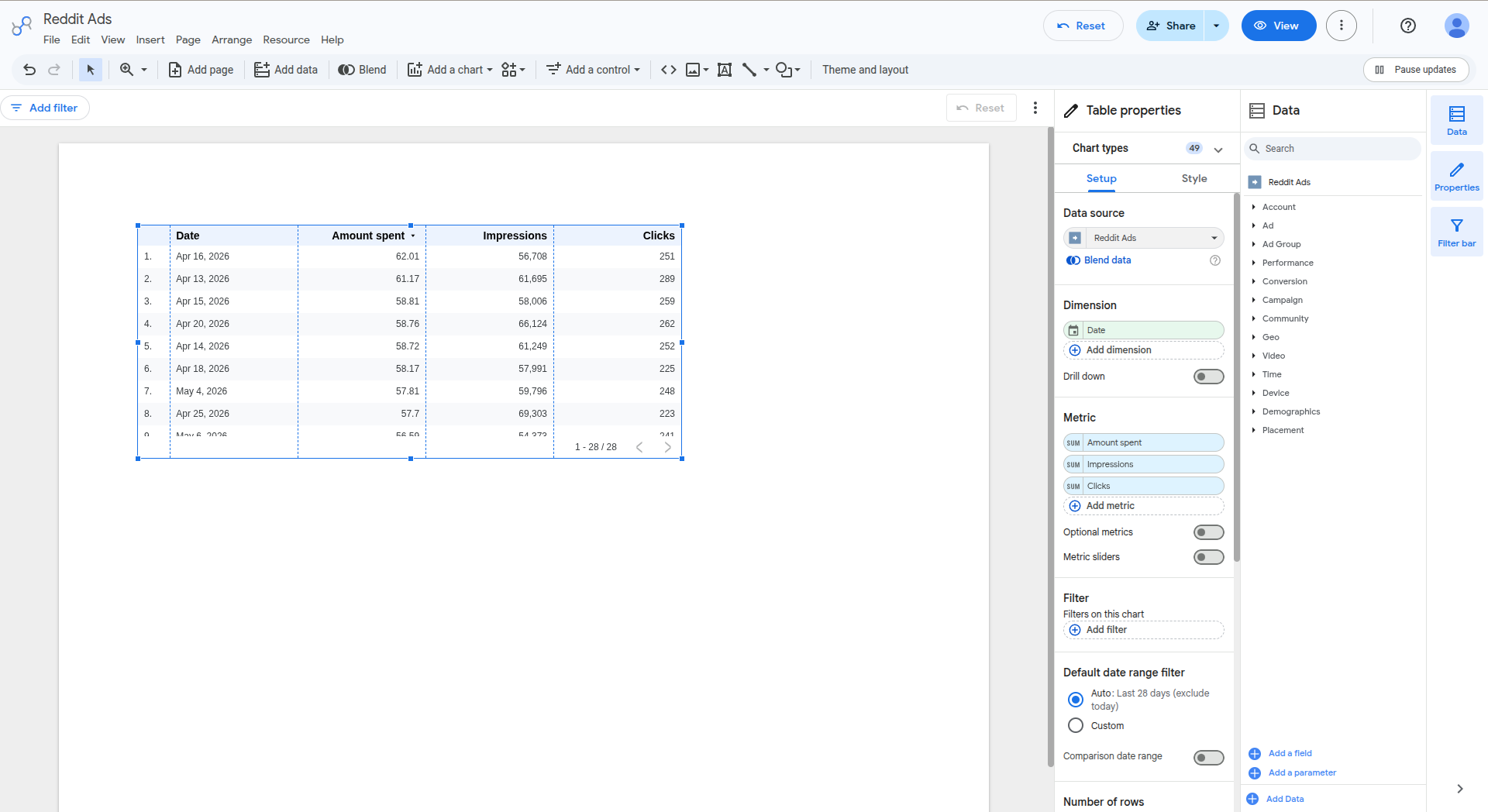Click the header Reset button
1488x812 pixels.
pyautogui.click(x=1083, y=26)
